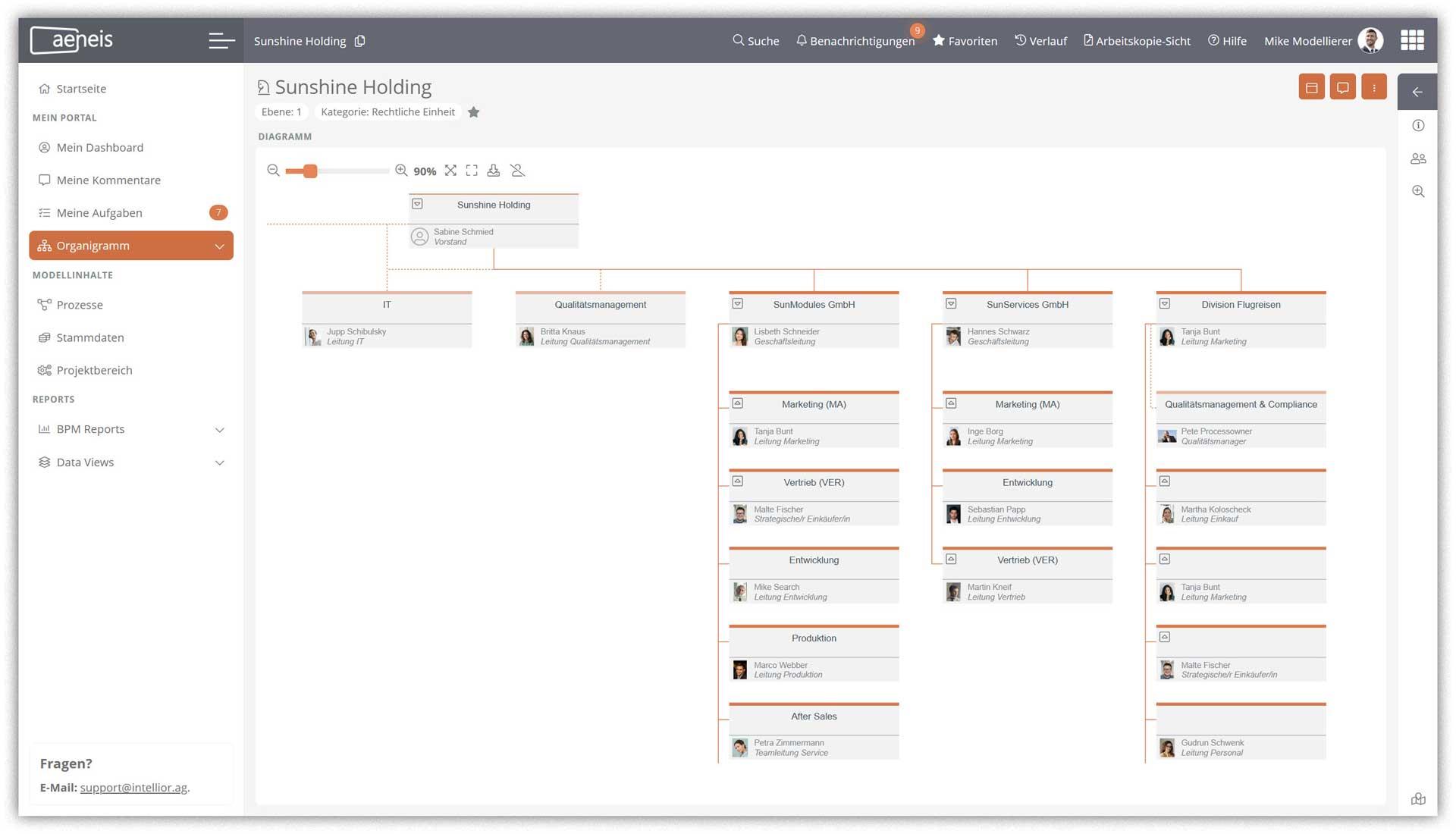Image resolution: width=1456 pixels, height=834 pixels.
Task: Click Lisbeth Schneider avatar
Action: pyautogui.click(x=740, y=337)
